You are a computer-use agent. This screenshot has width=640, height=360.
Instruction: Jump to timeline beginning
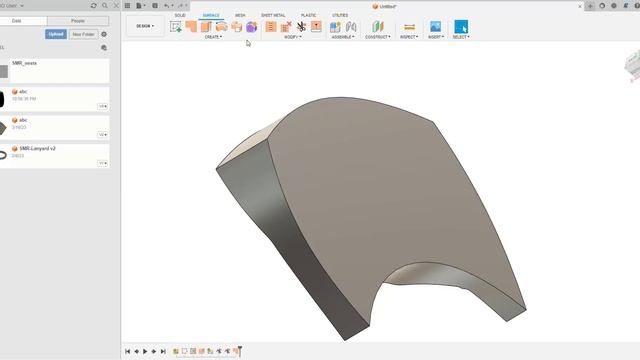[128, 351]
